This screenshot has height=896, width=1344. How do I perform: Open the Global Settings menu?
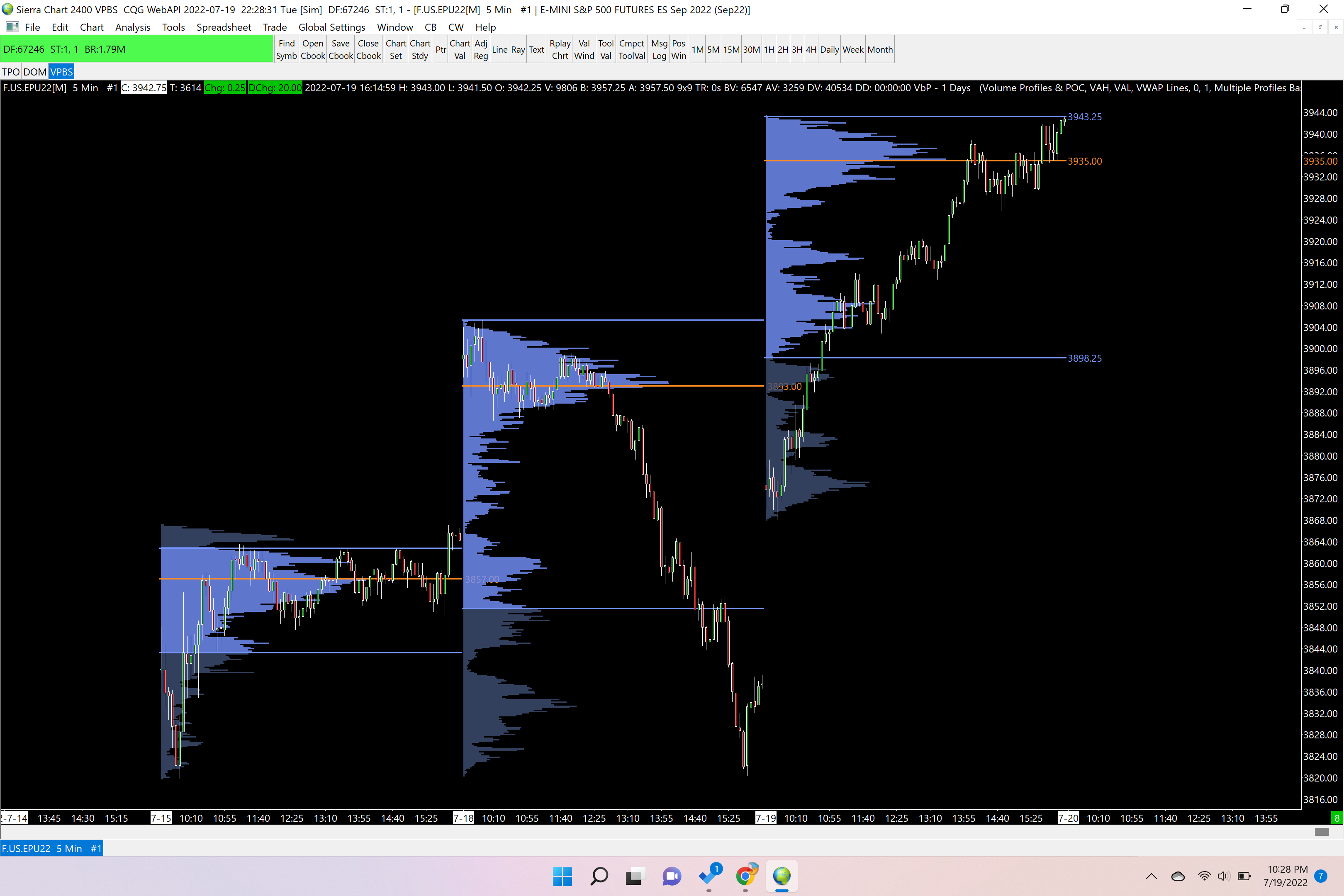click(331, 27)
